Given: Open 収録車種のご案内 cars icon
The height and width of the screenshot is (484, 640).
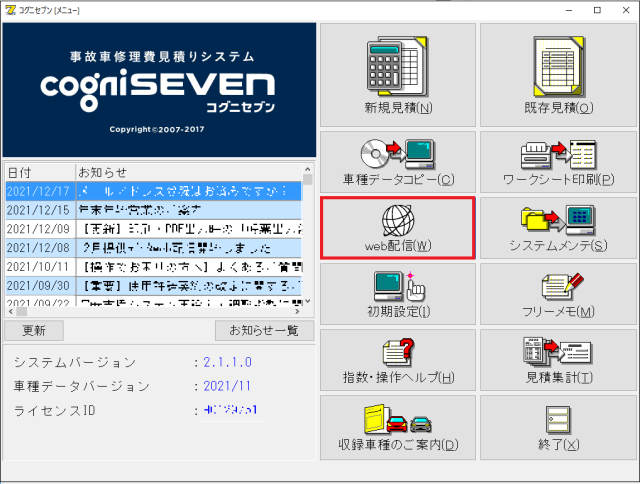Looking at the screenshot, I should click(398, 418).
